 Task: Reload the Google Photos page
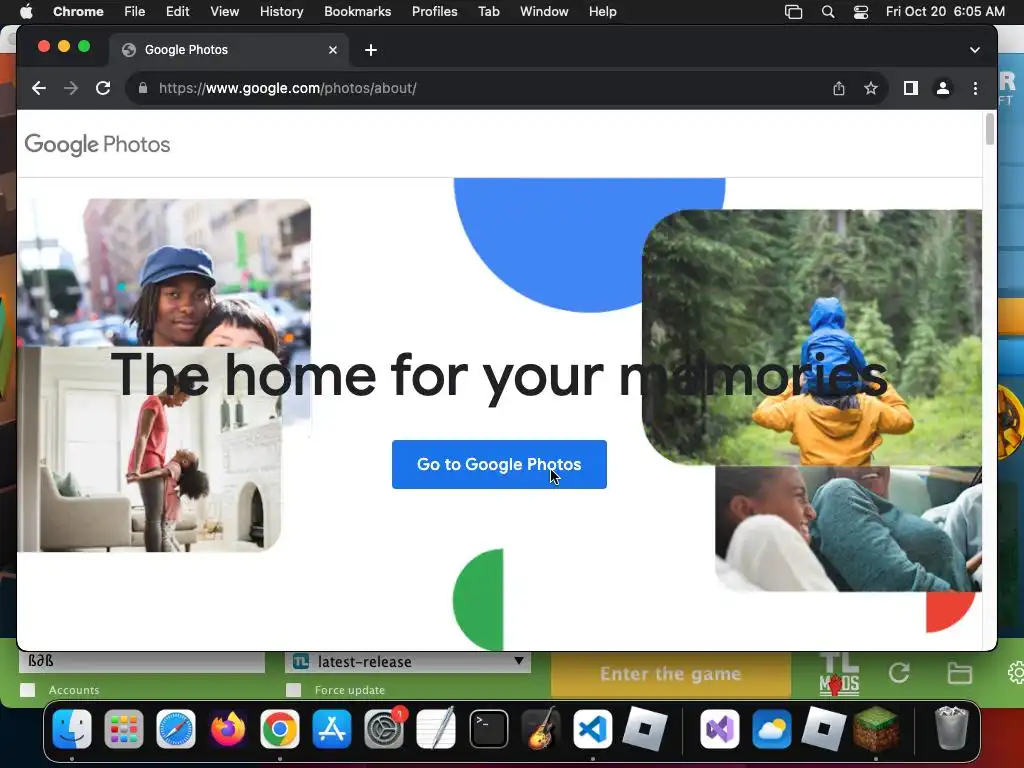pyautogui.click(x=103, y=88)
